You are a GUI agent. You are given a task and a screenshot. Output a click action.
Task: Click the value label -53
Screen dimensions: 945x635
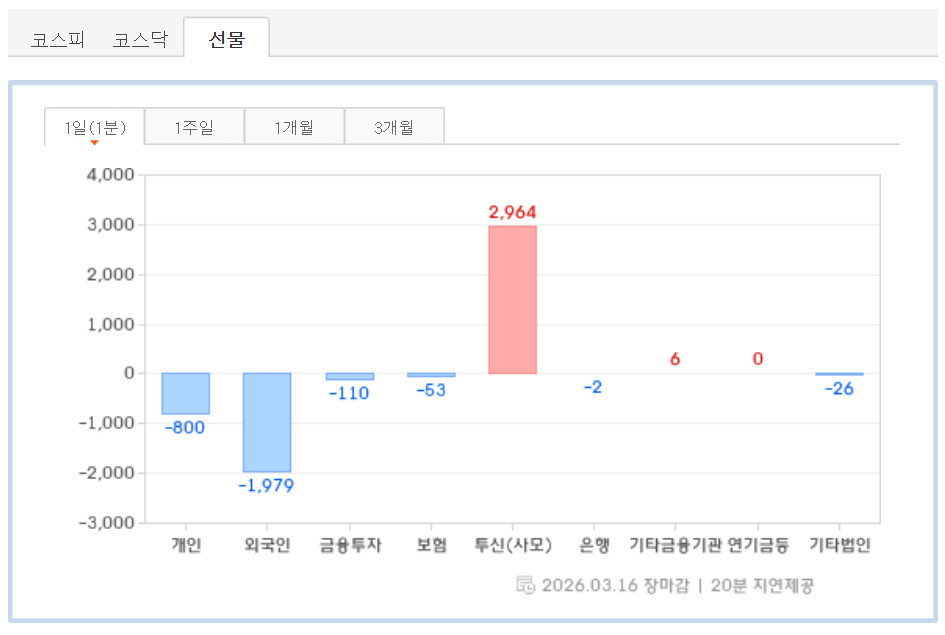[x=431, y=390]
